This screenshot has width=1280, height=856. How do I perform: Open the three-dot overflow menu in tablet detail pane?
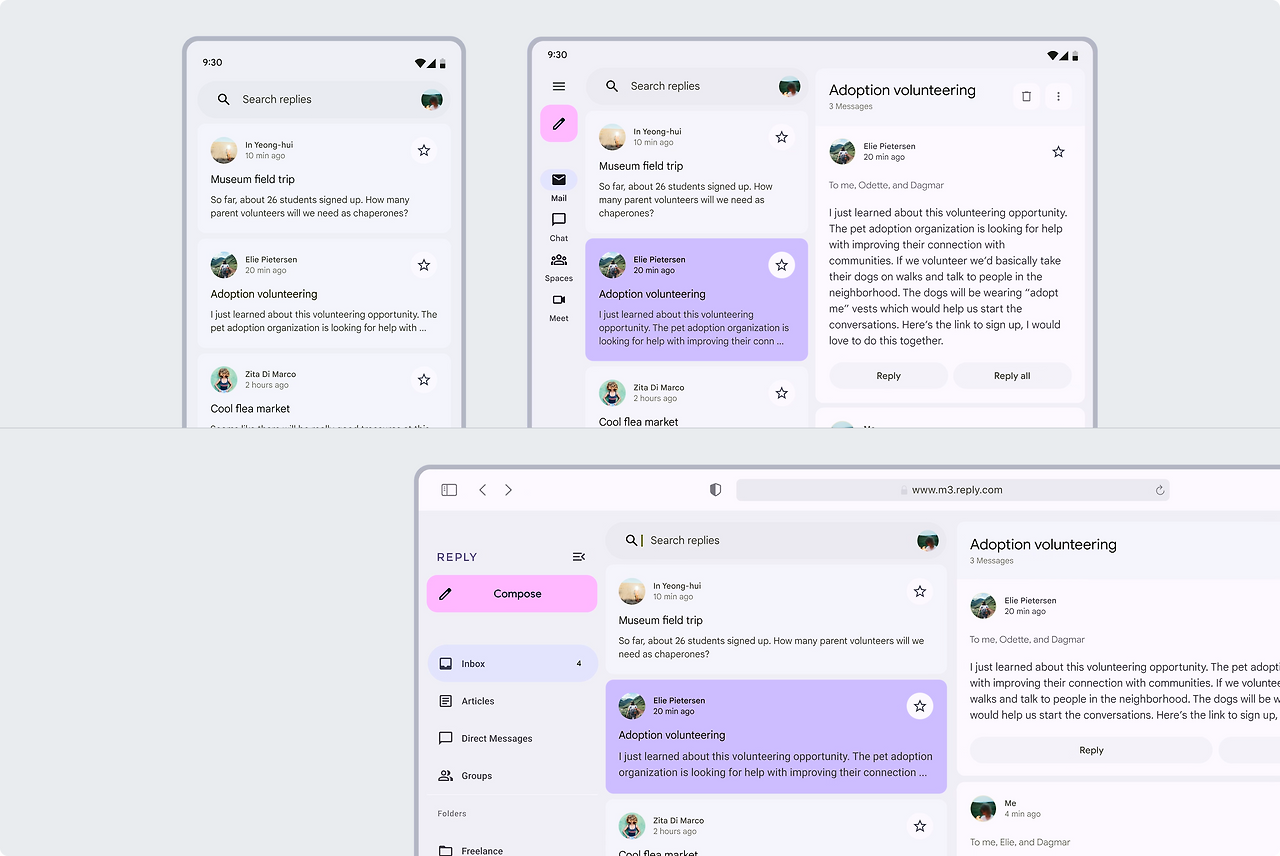1058,96
